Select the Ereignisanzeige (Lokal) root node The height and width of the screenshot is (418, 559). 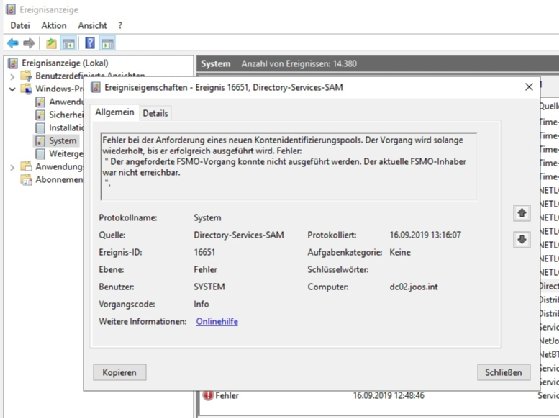point(65,63)
